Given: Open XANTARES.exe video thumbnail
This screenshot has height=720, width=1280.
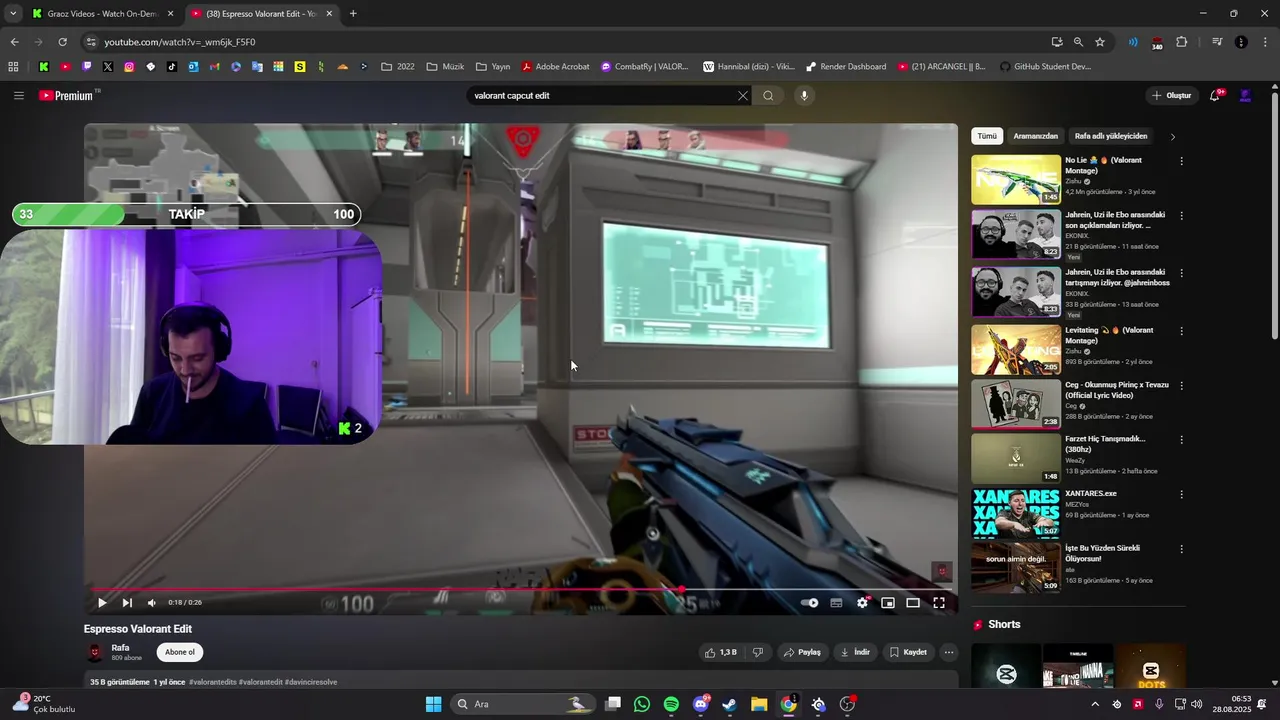Looking at the screenshot, I should point(1016,513).
